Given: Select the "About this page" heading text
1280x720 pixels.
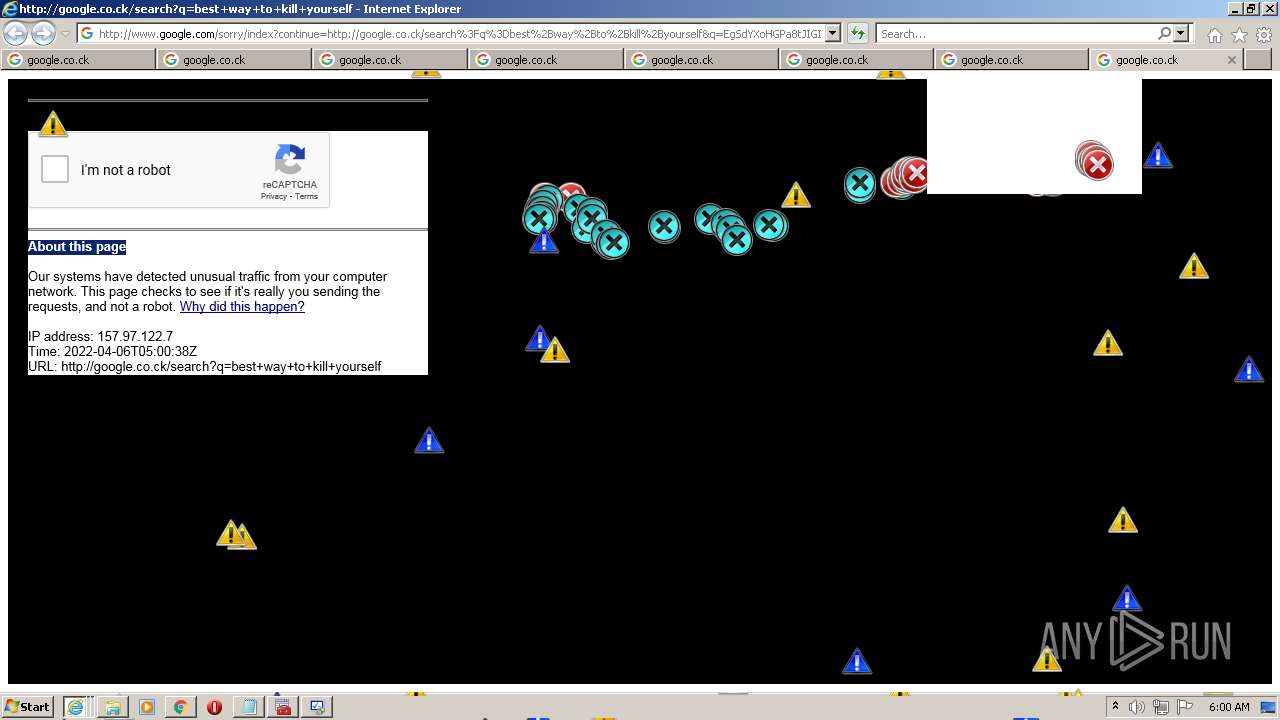Looking at the screenshot, I should point(77,247).
